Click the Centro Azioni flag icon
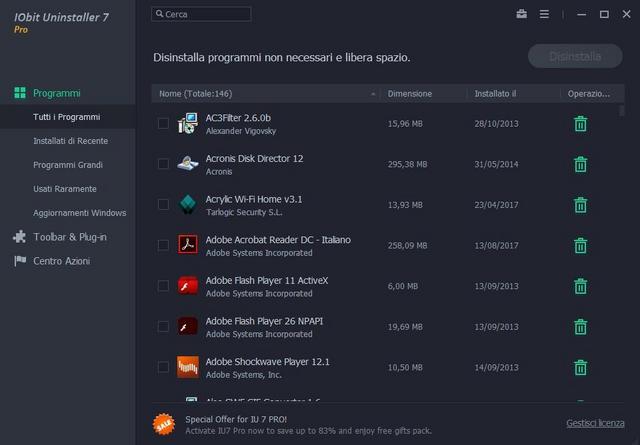Screen dimensions: 640x445 click(x=20, y=261)
